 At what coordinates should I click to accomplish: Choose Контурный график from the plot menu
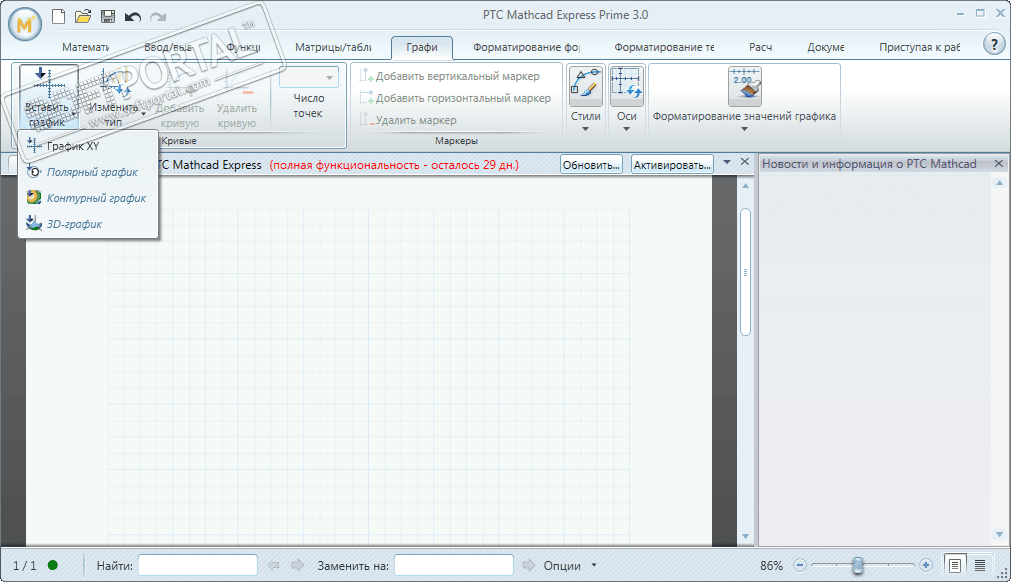(88, 198)
